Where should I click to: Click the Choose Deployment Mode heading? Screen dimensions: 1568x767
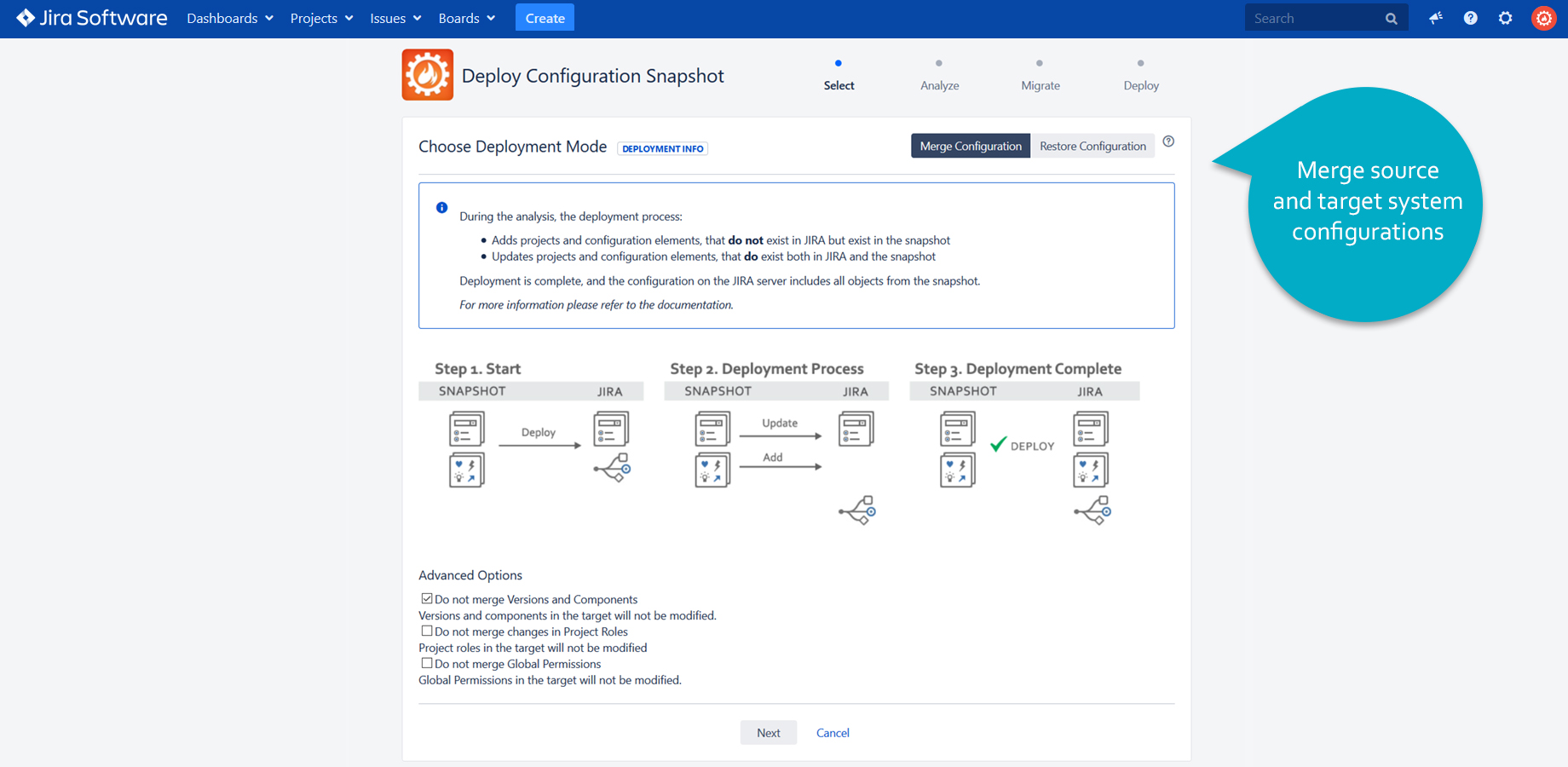pos(513,147)
